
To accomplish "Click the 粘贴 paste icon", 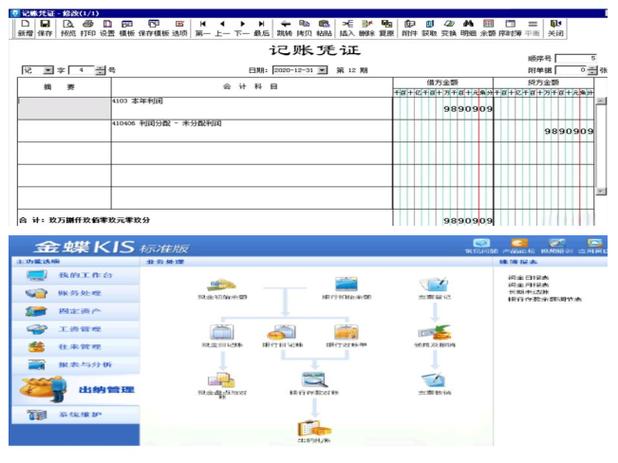I will coord(324,28).
